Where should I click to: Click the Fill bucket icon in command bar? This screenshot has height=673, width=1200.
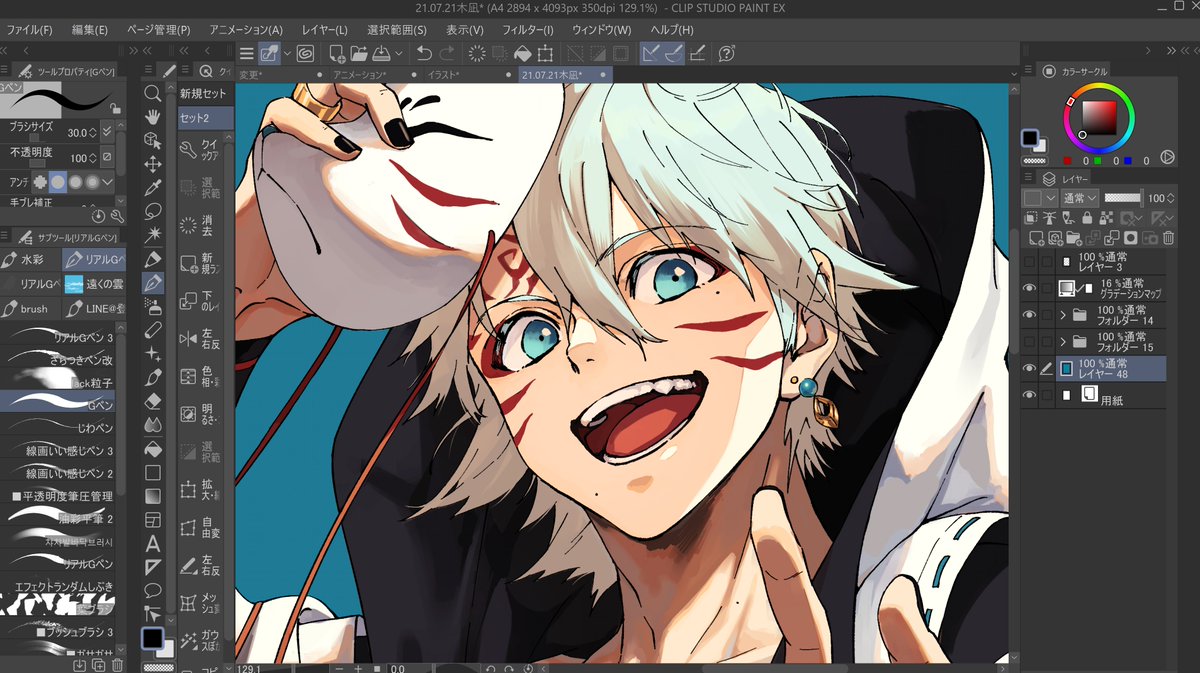tap(523, 53)
